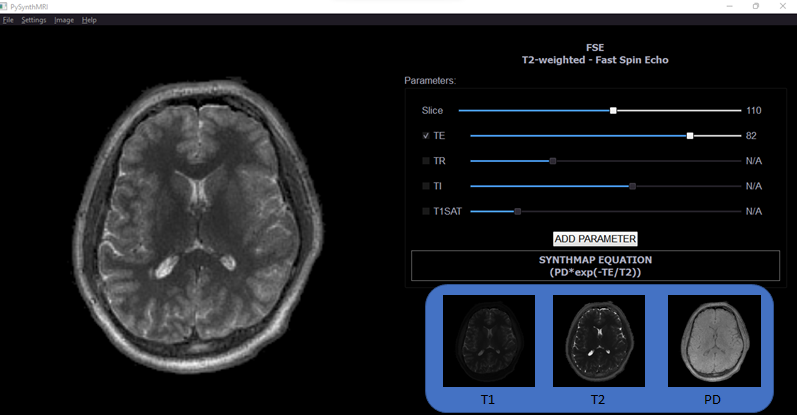797x415 pixels.
Task: Open the Image menu
Action: [64, 20]
